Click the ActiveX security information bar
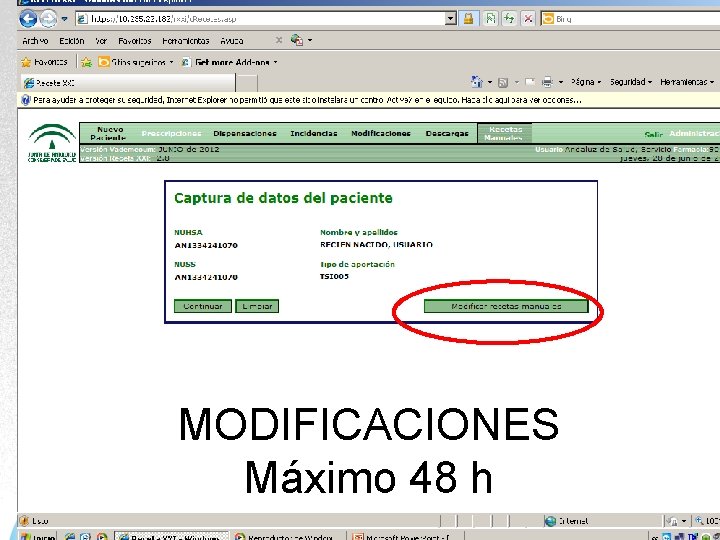 pyautogui.click(x=368, y=100)
